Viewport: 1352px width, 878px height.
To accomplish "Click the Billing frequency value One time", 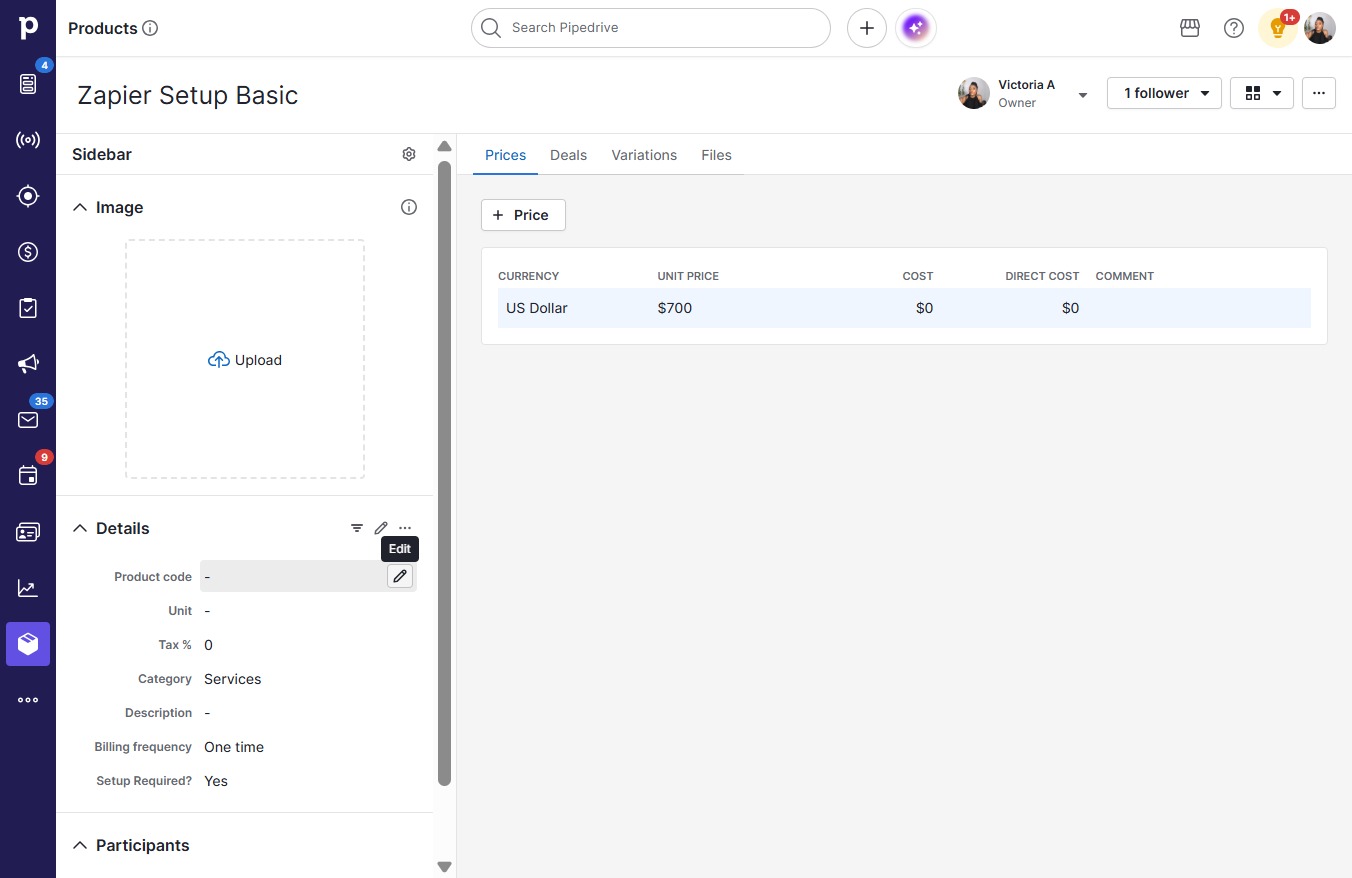I will tap(234, 747).
